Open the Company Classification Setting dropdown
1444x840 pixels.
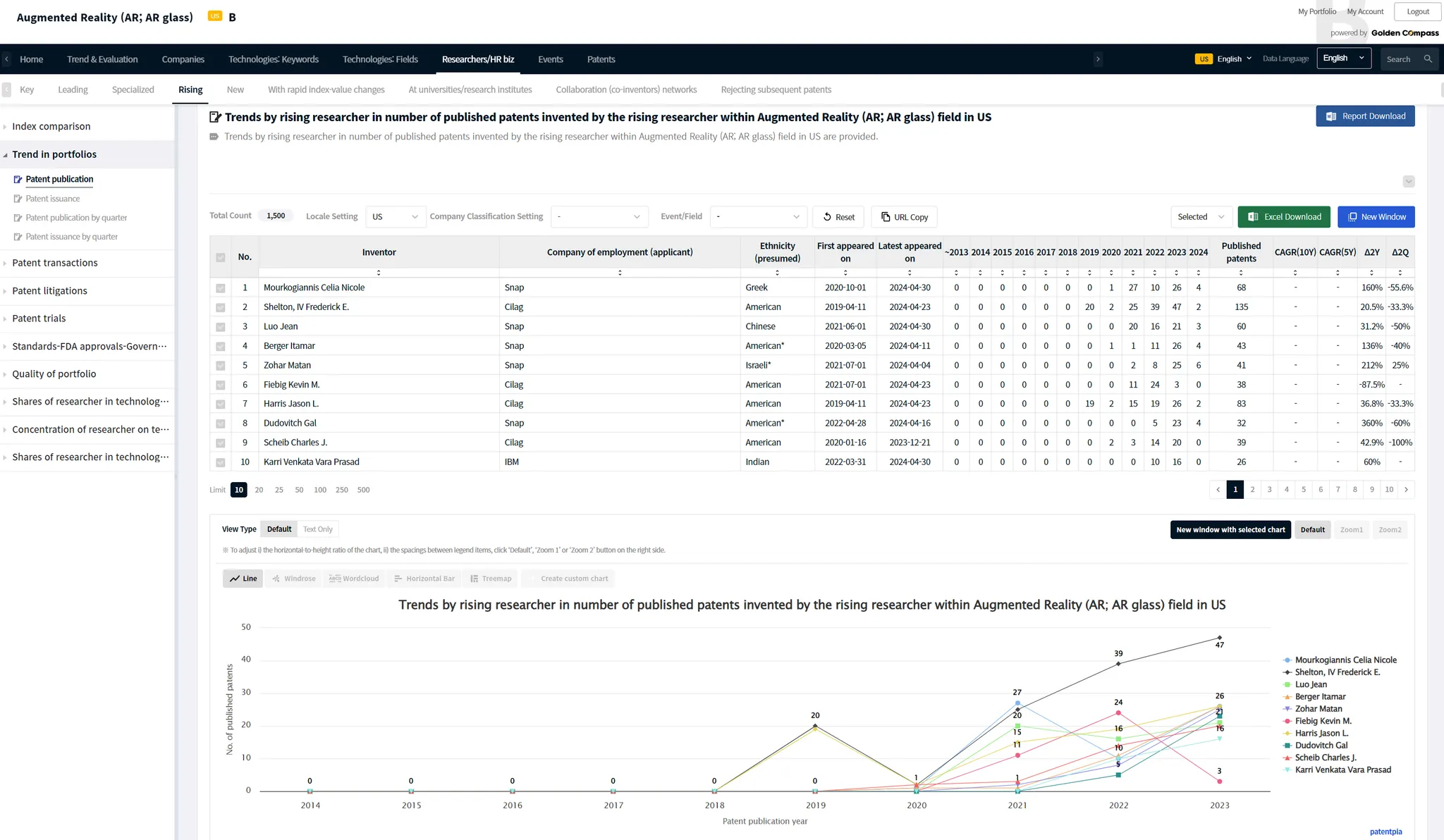click(x=599, y=217)
